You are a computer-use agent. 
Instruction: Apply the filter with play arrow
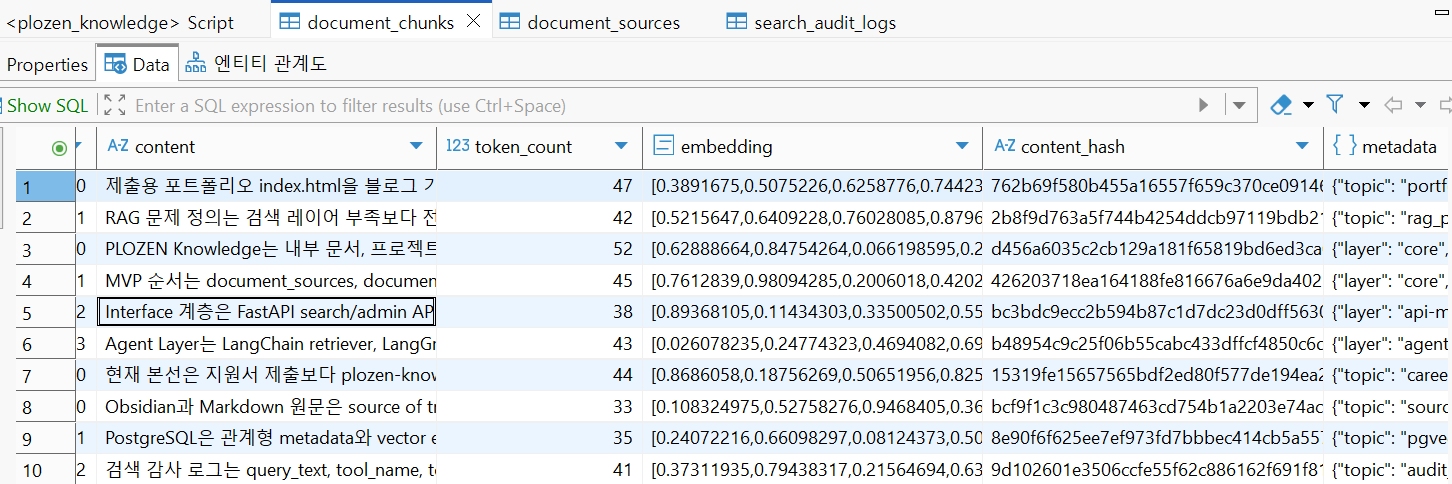(x=1204, y=105)
